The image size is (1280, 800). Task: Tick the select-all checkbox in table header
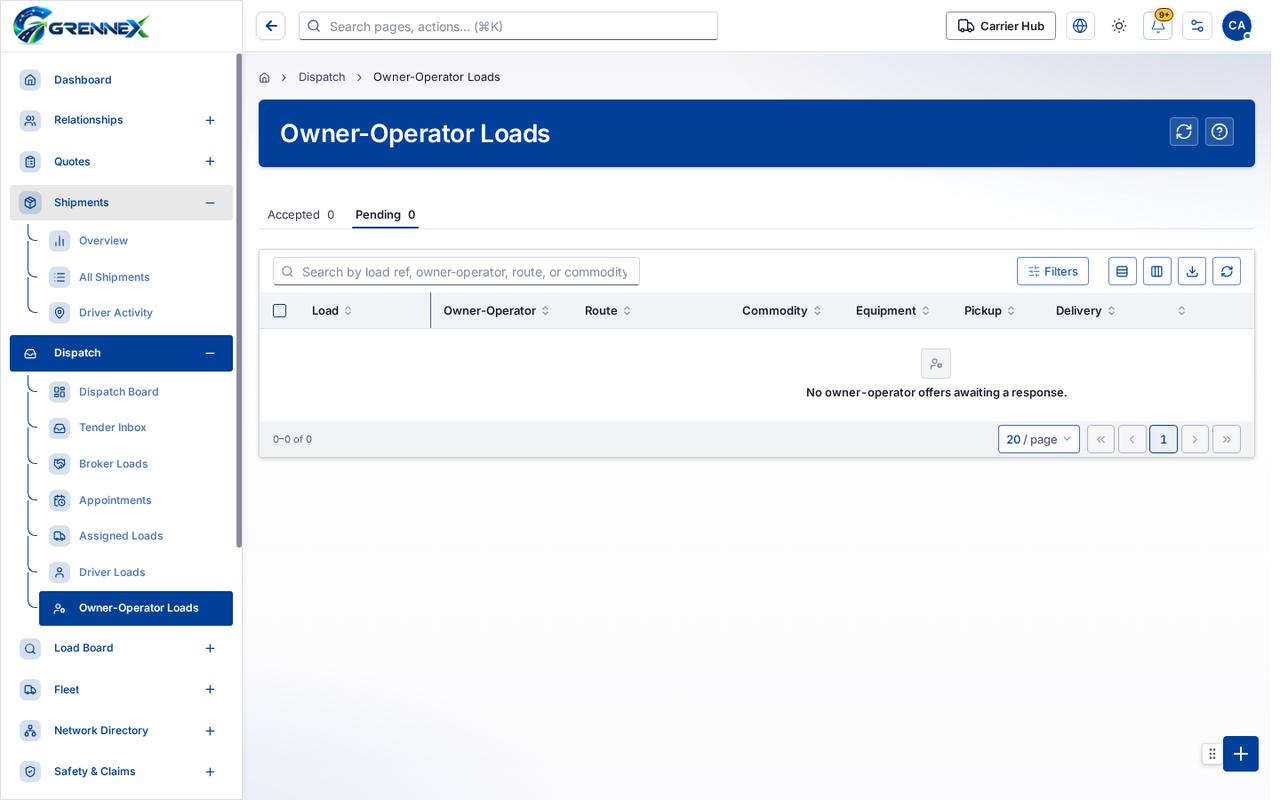[280, 311]
